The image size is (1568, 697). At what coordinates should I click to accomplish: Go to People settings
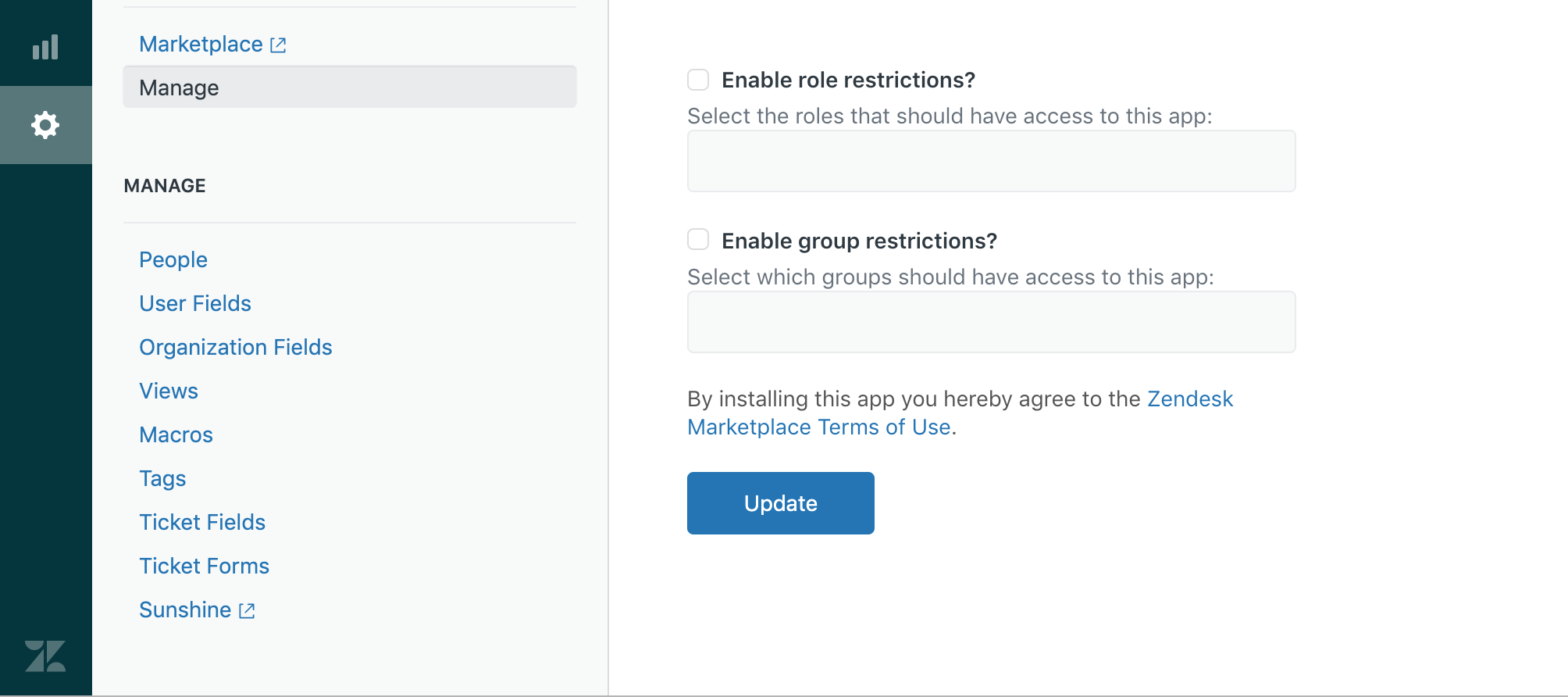173,260
